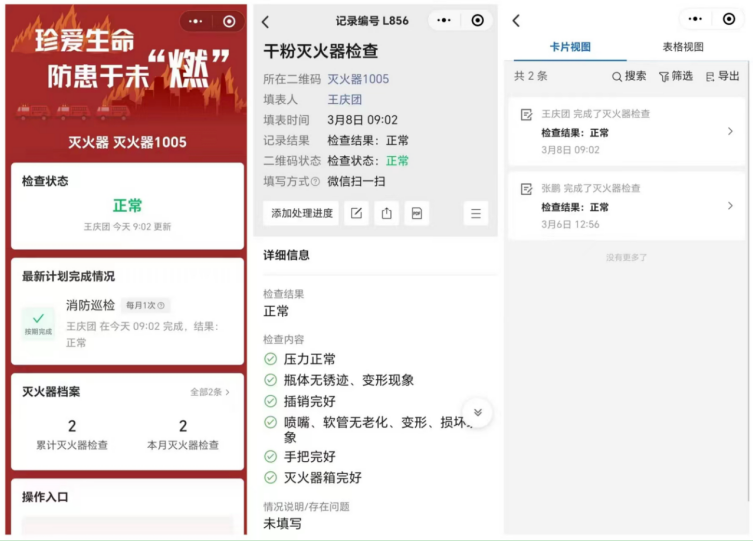This screenshot has height=541, width=753.
Task: Switch to 表格视图 tab
Action: point(682,47)
